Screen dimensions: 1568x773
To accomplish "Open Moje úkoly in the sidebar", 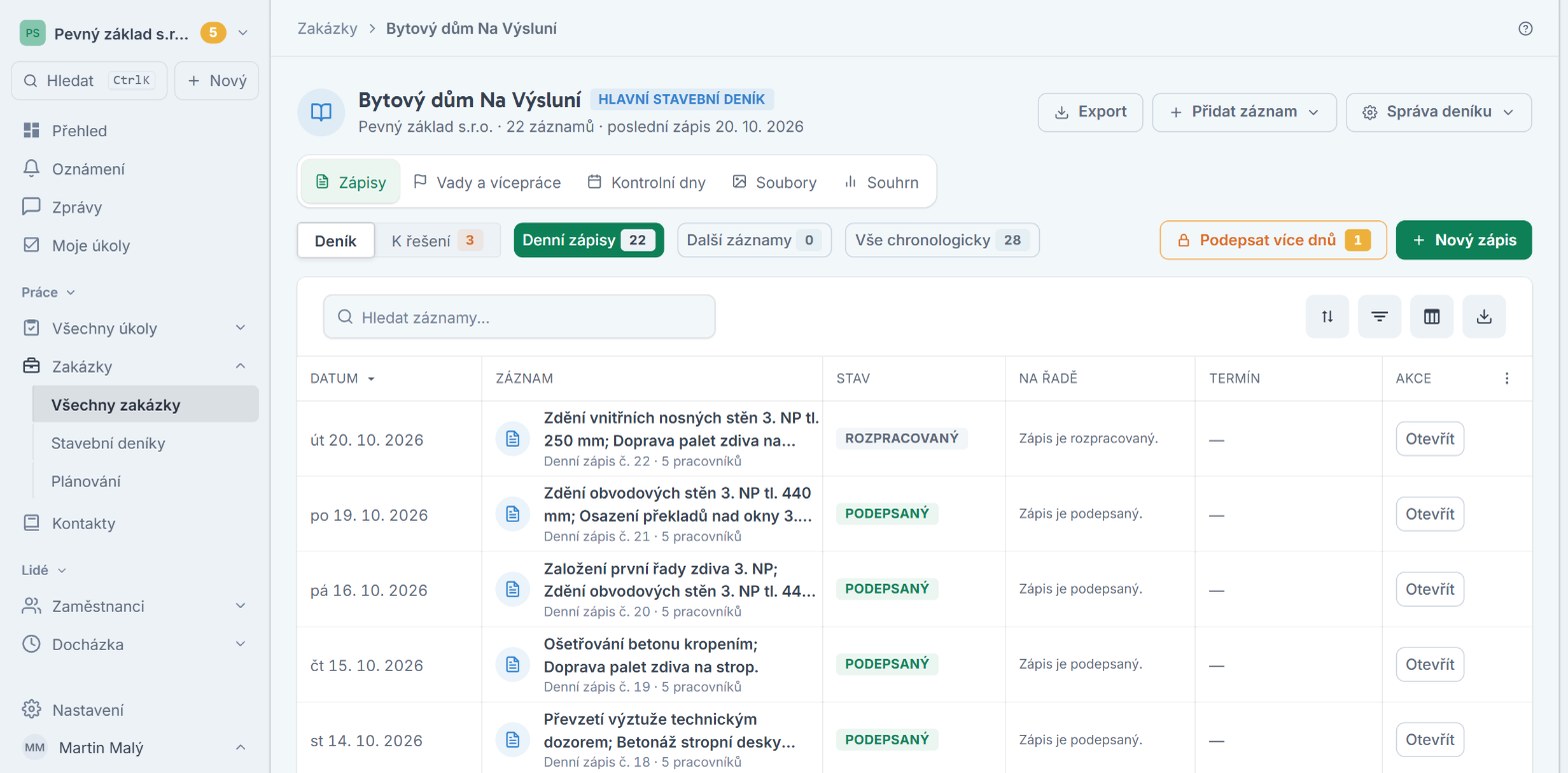I will coord(135,245).
